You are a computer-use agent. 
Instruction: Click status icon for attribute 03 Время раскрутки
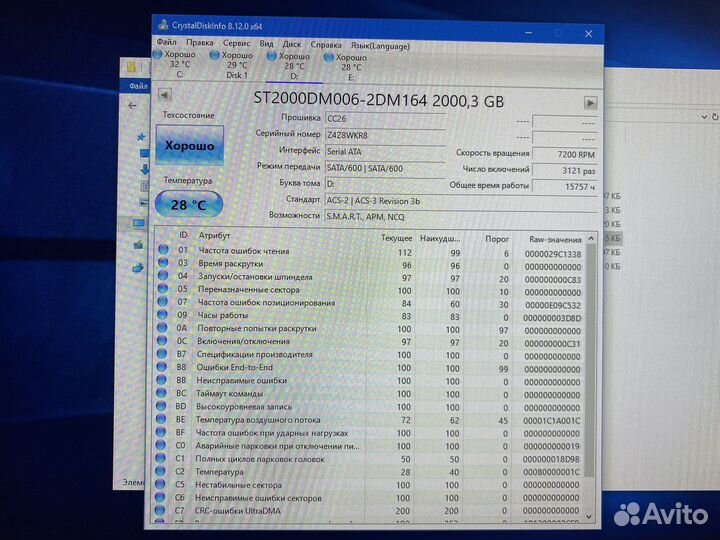[163, 262]
